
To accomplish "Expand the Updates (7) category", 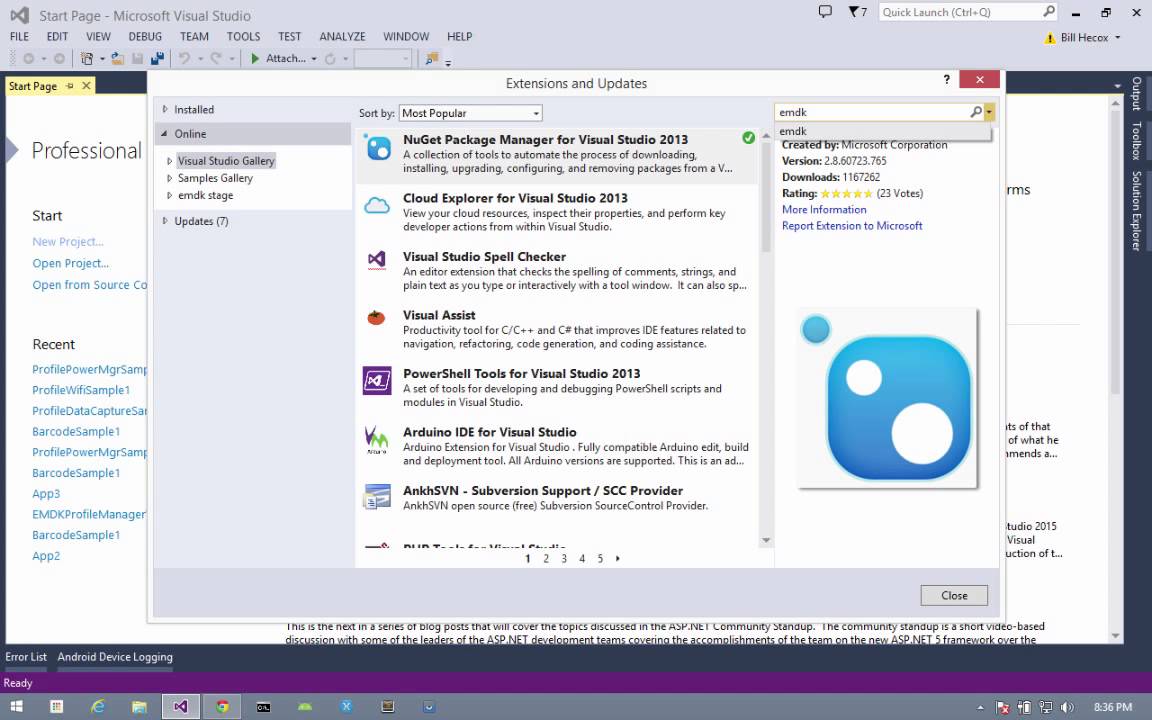I will (x=165, y=221).
